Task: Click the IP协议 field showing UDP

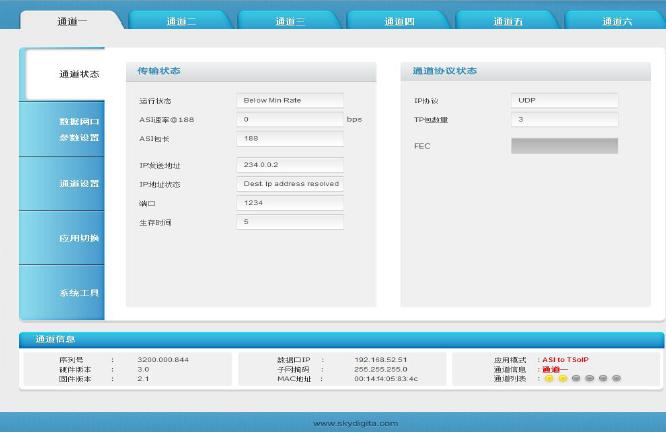Action: pos(564,101)
